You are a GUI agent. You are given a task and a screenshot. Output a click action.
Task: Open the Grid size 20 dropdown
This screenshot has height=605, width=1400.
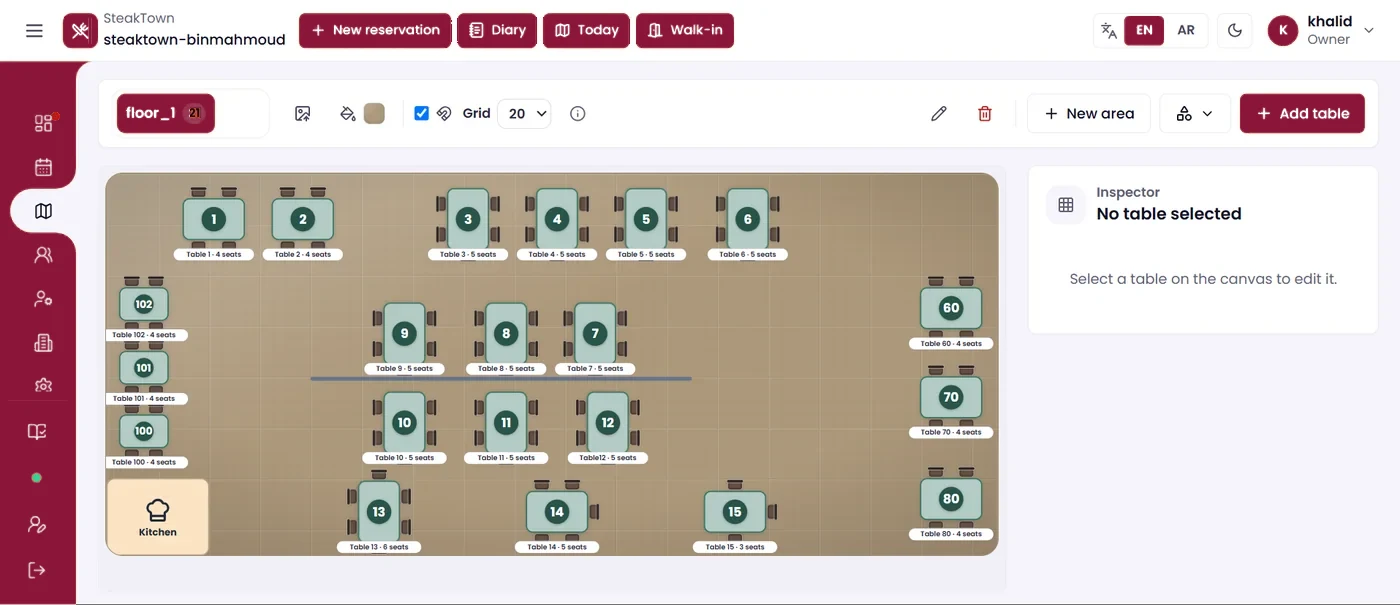tap(524, 114)
